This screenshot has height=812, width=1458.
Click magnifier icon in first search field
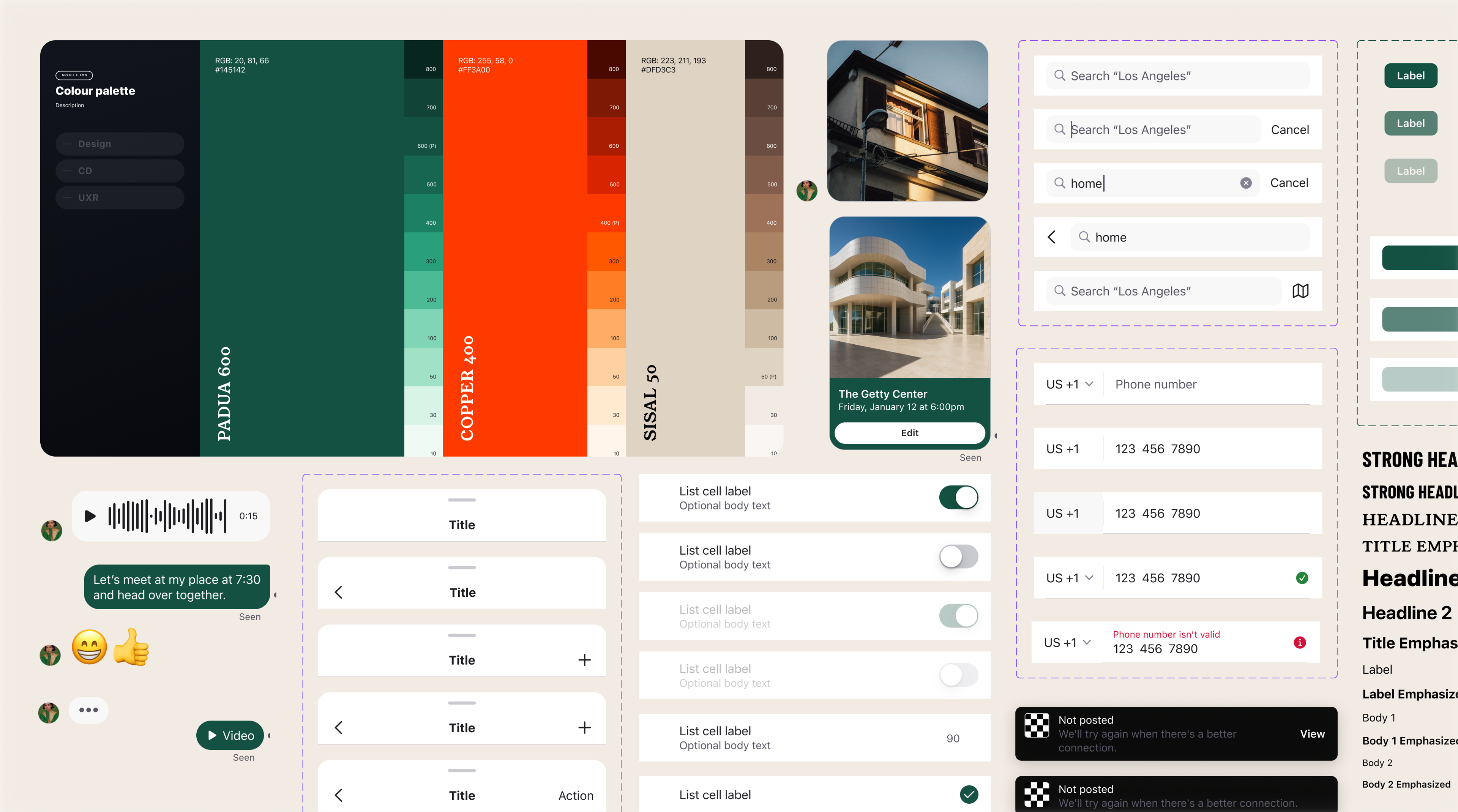(1060, 75)
